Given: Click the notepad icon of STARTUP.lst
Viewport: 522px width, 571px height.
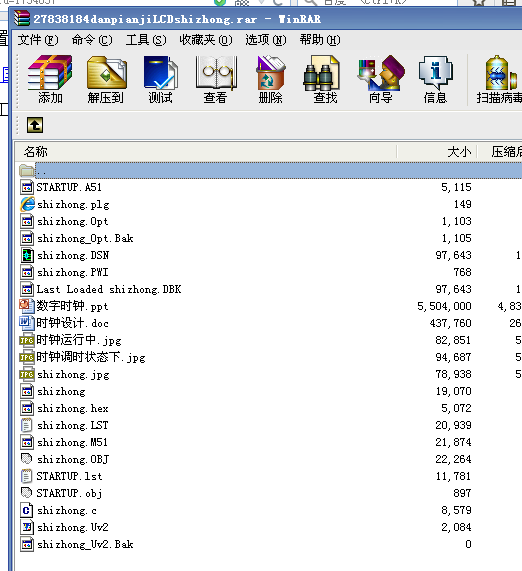Looking at the screenshot, I should (27, 476).
